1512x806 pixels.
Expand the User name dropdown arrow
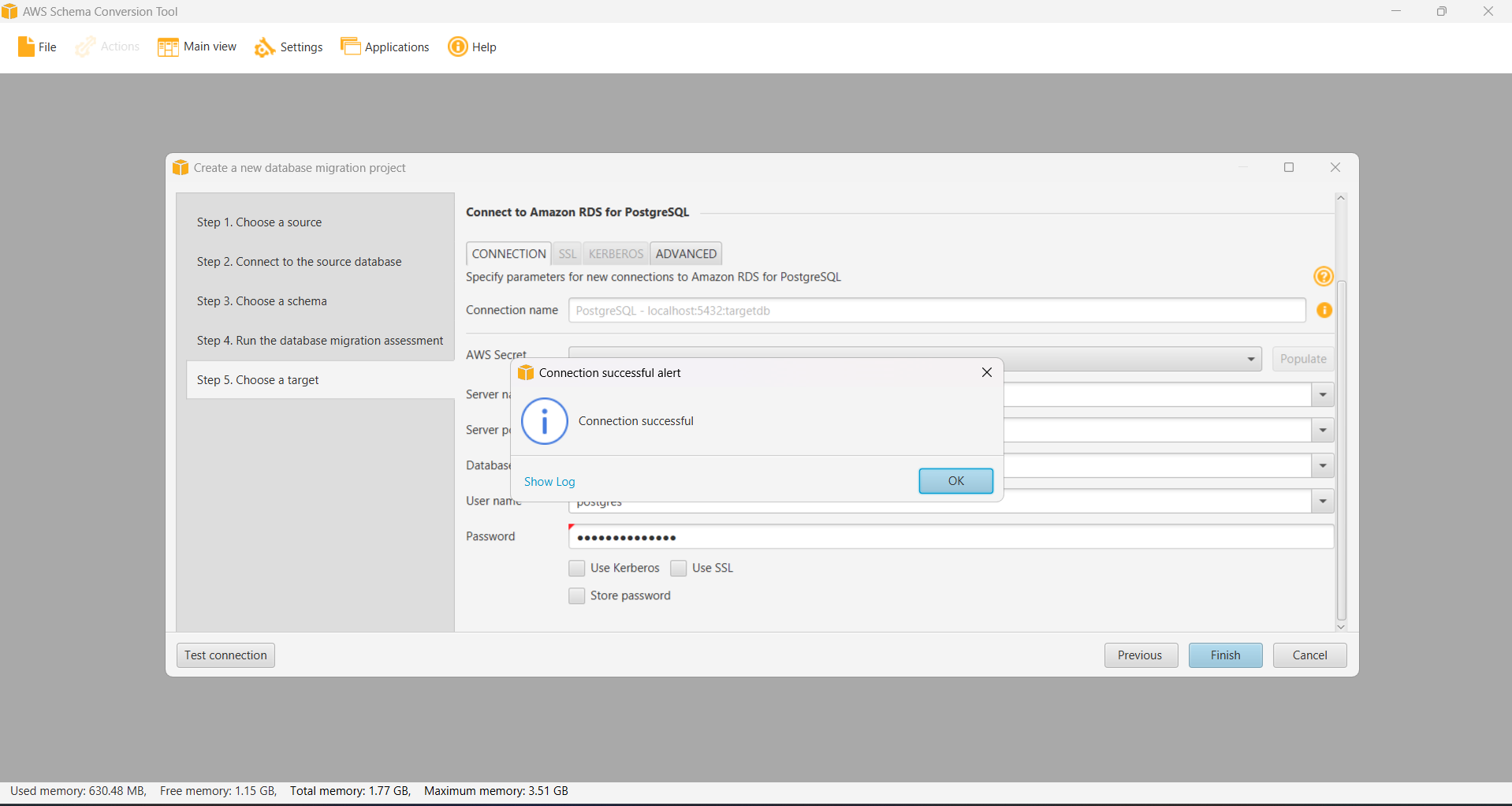click(1322, 502)
